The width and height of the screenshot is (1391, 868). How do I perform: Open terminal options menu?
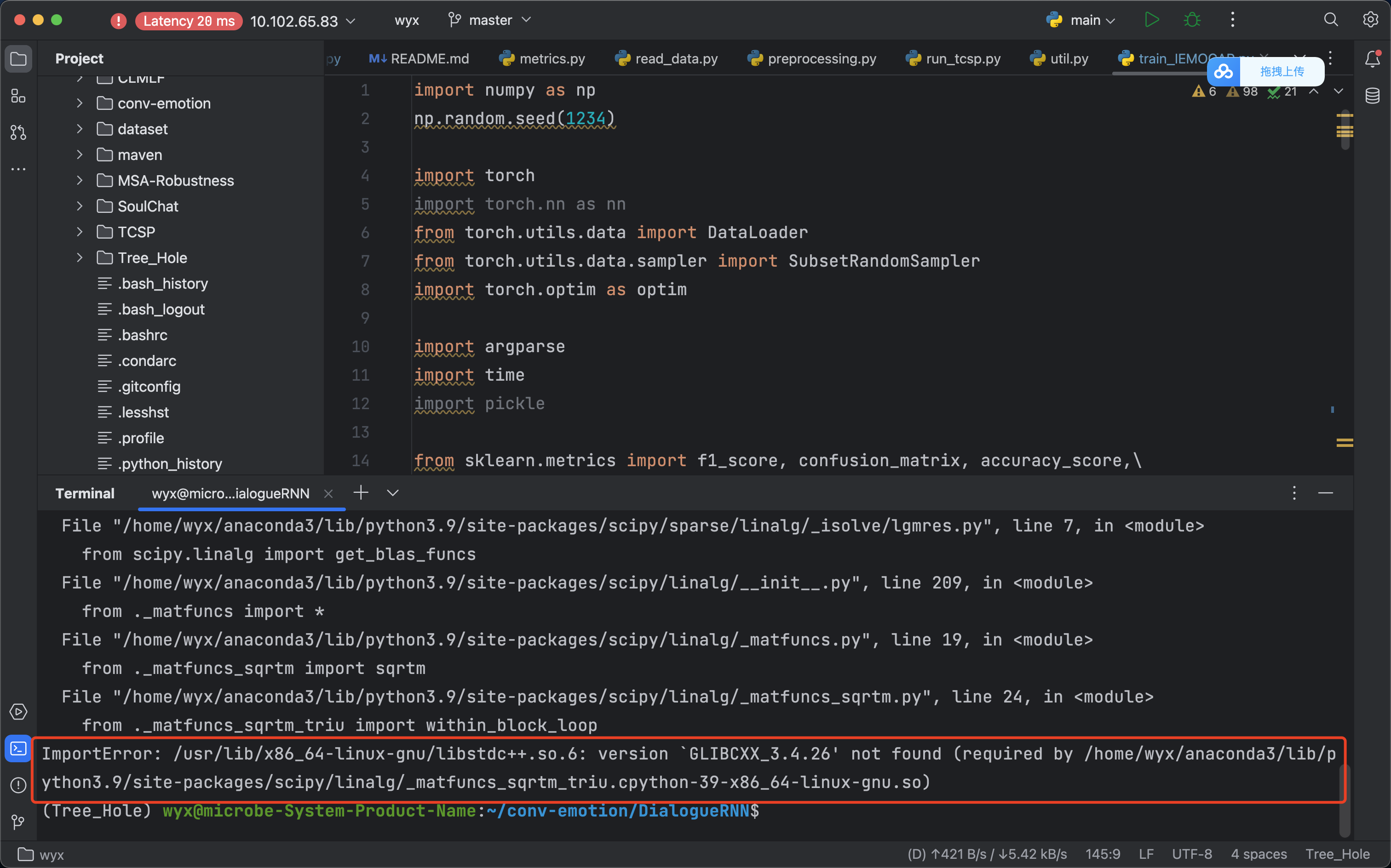[1294, 493]
